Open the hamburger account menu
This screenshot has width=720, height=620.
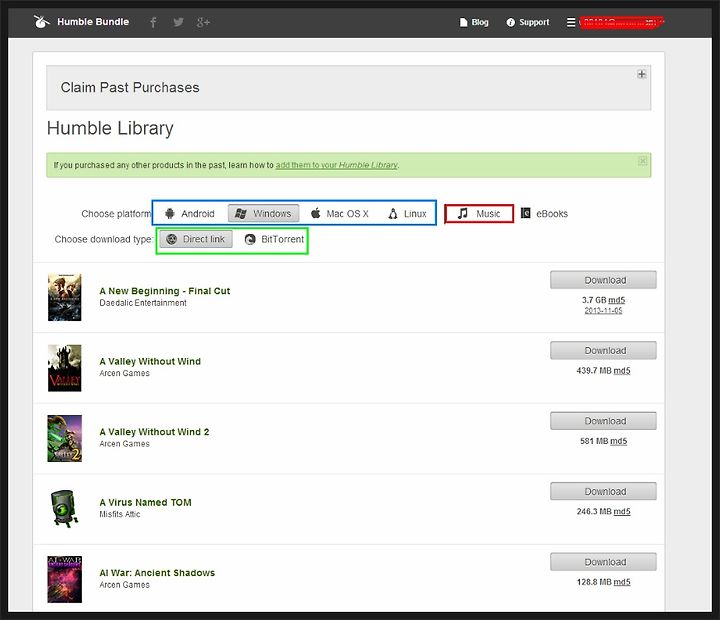[571, 22]
